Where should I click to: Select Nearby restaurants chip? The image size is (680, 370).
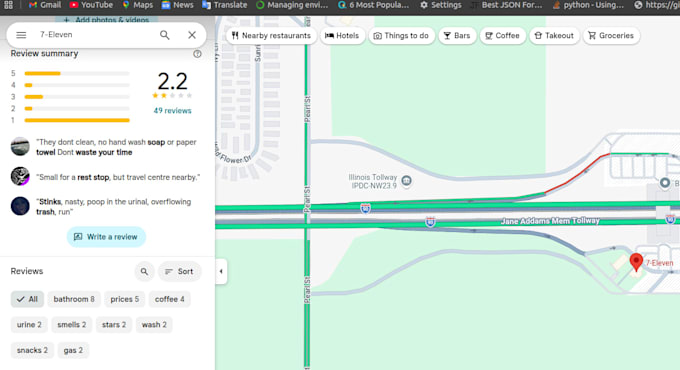click(x=271, y=36)
